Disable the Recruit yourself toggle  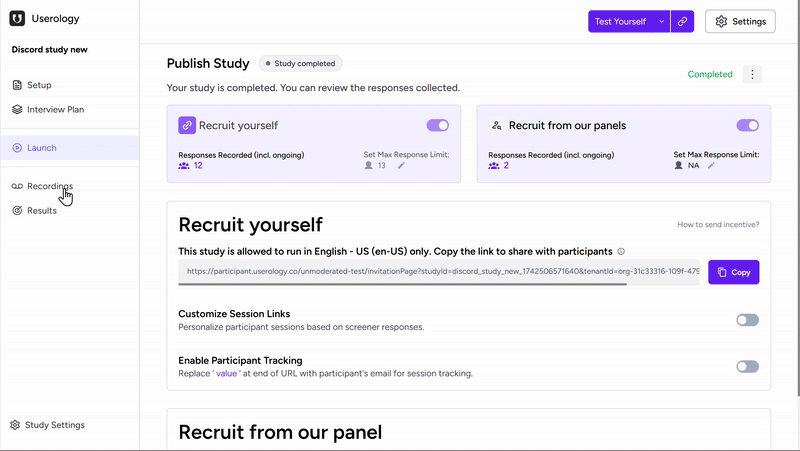tap(438, 126)
